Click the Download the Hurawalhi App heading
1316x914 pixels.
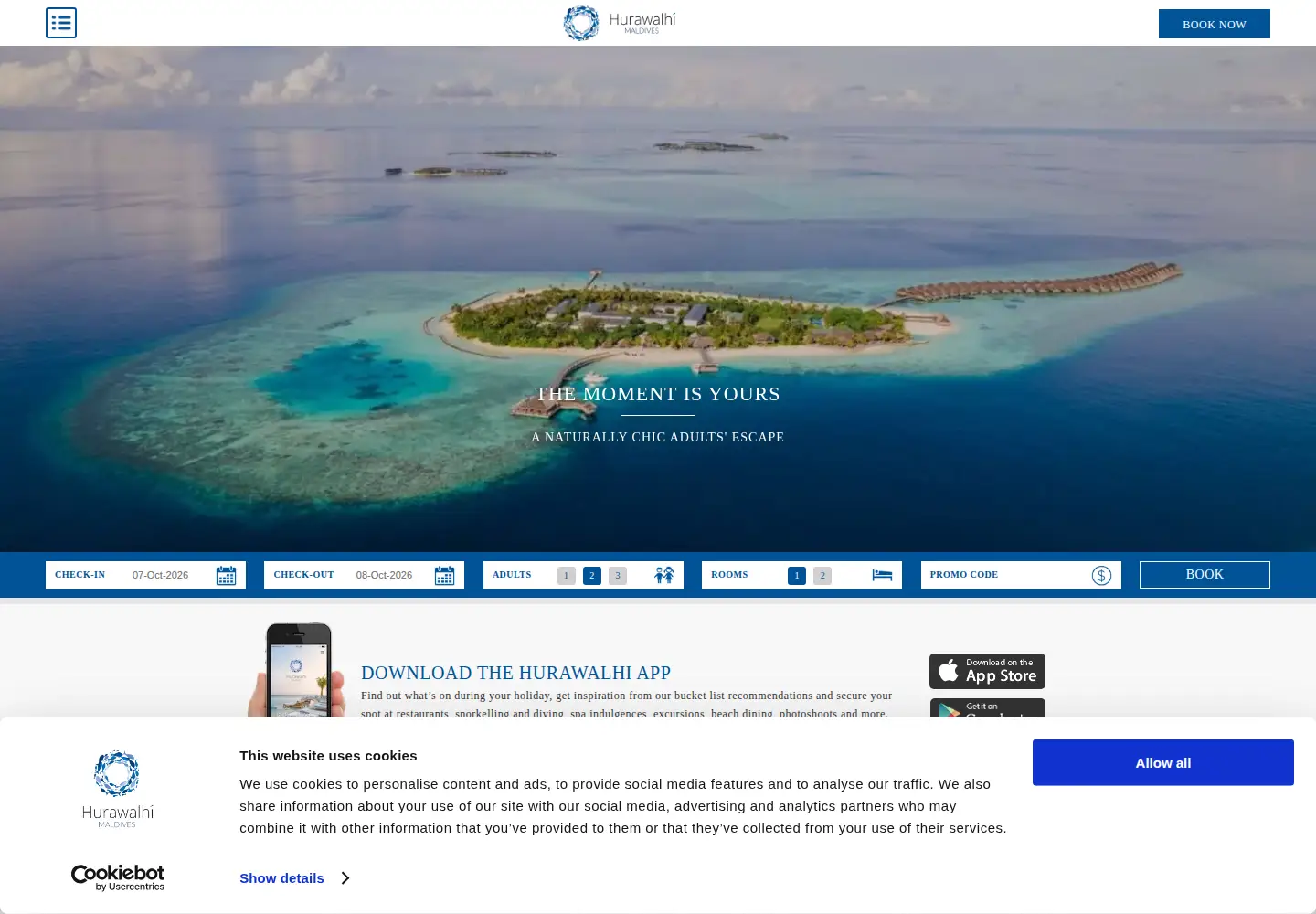coord(515,673)
